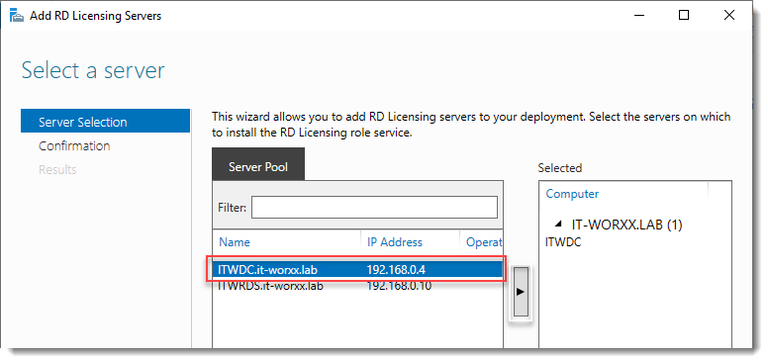Maximize the Add RD Licensing Servers window

(684, 16)
